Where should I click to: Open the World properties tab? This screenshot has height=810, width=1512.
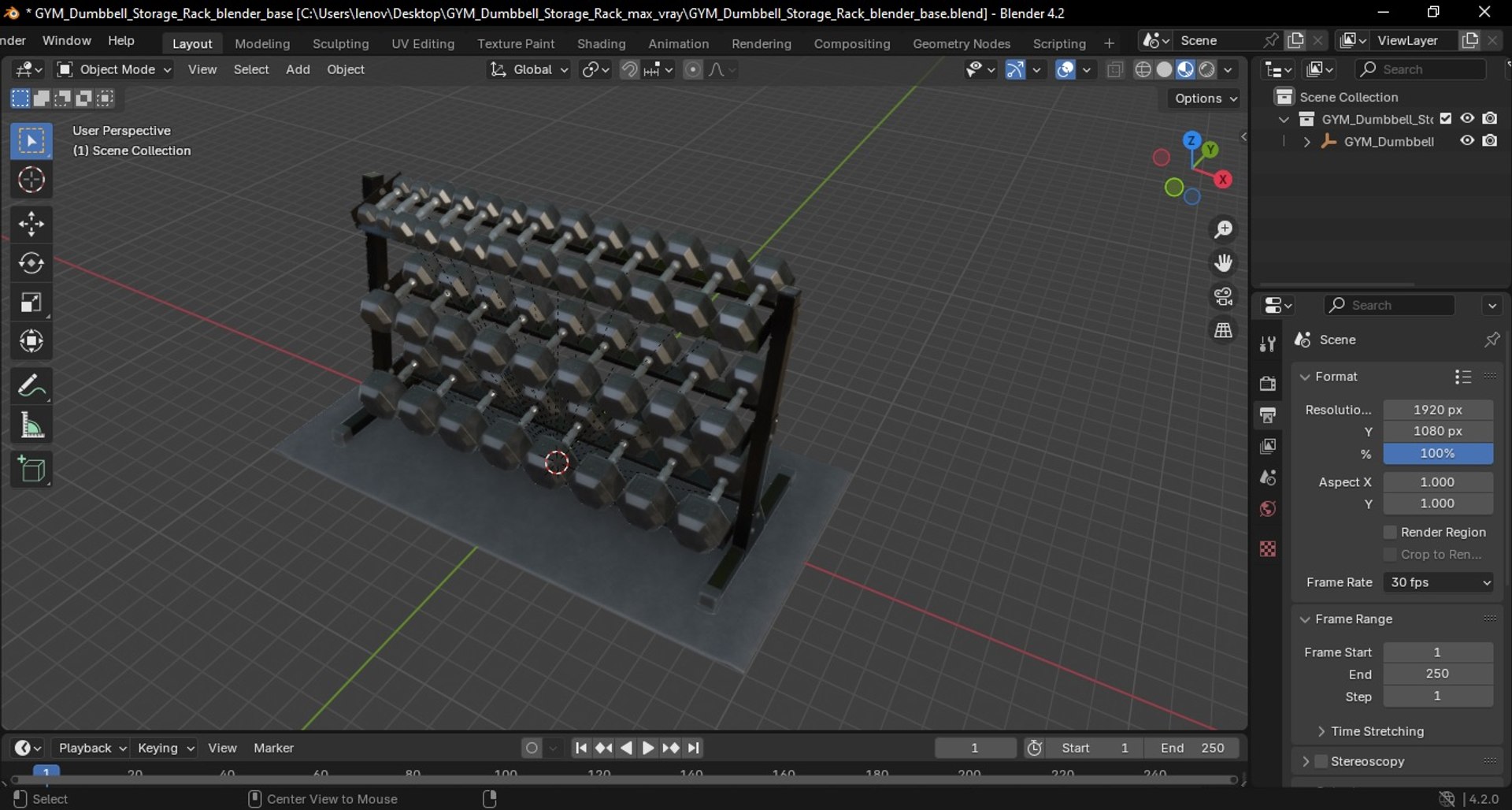pyautogui.click(x=1267, y=509)
